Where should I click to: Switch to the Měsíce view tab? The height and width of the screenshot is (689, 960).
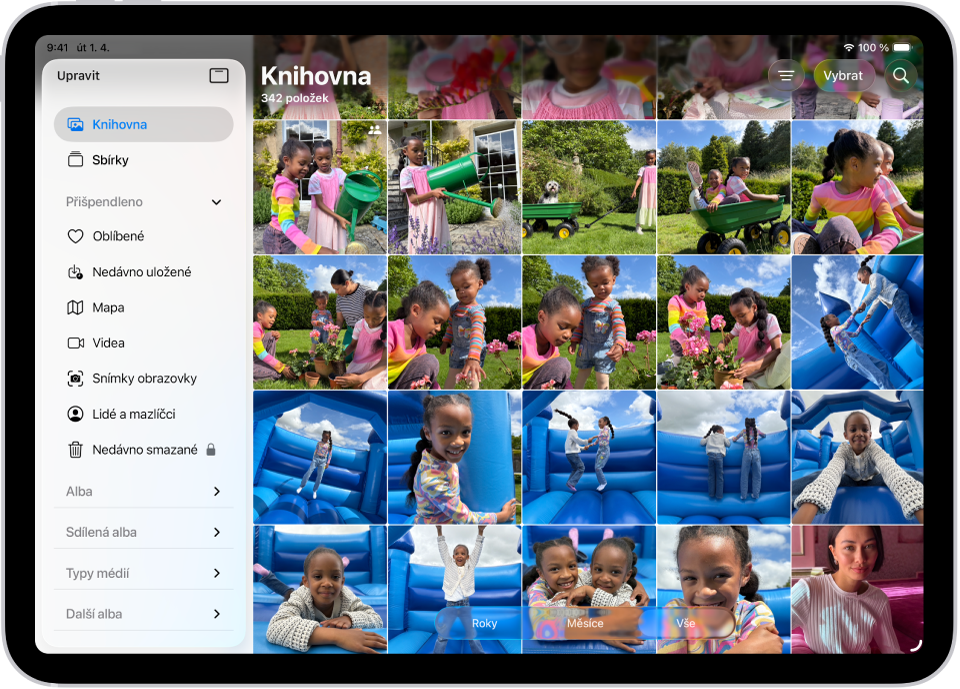pyautogui.click(x=585, y=623)
